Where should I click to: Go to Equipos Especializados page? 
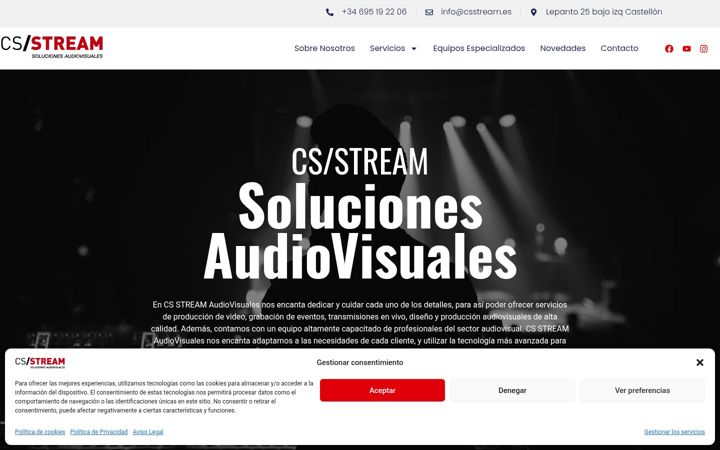pyautogui.click(x=479, y=48)
